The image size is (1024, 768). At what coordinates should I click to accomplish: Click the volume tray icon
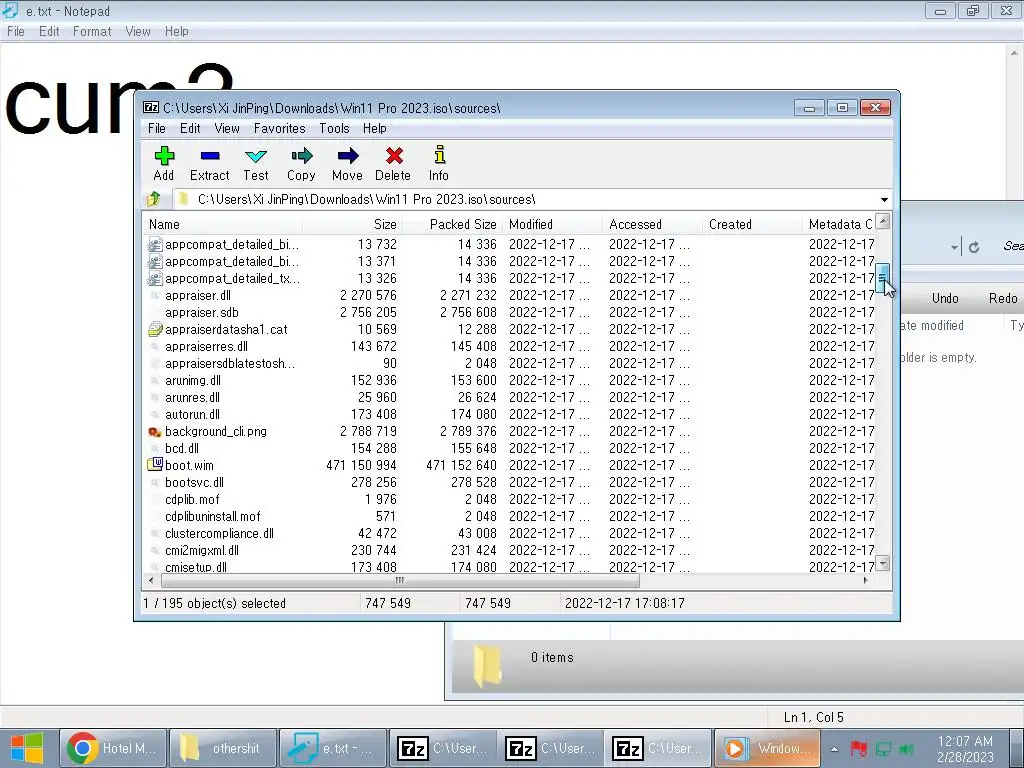(906, 749)
